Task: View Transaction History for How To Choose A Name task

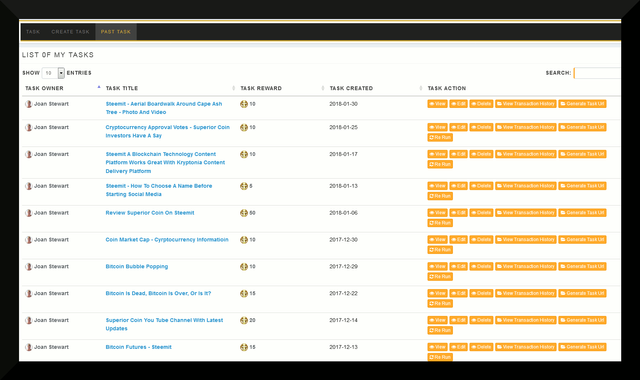Action: tap(526, 186)
